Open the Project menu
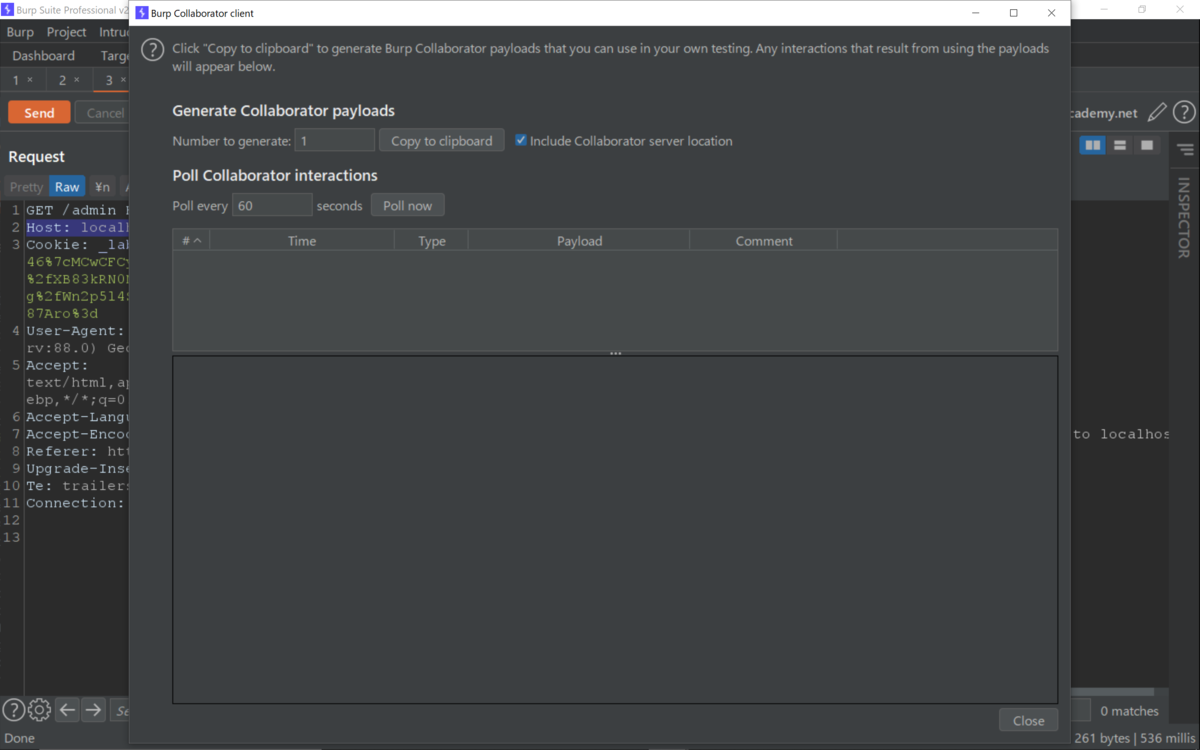The height and width of the screenshot is (750, 1200). tap(67, 32)
